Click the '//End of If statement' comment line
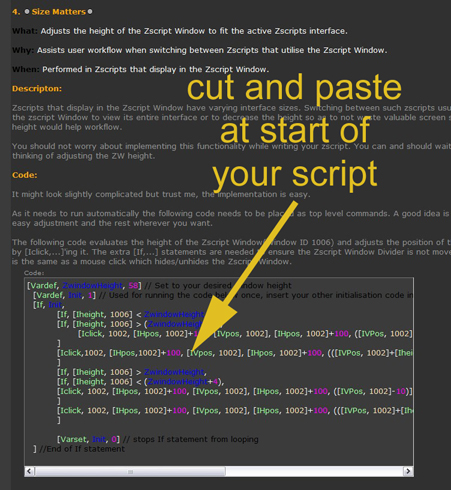The height and width of the screenshot is (490, 451). coord(79,449)
